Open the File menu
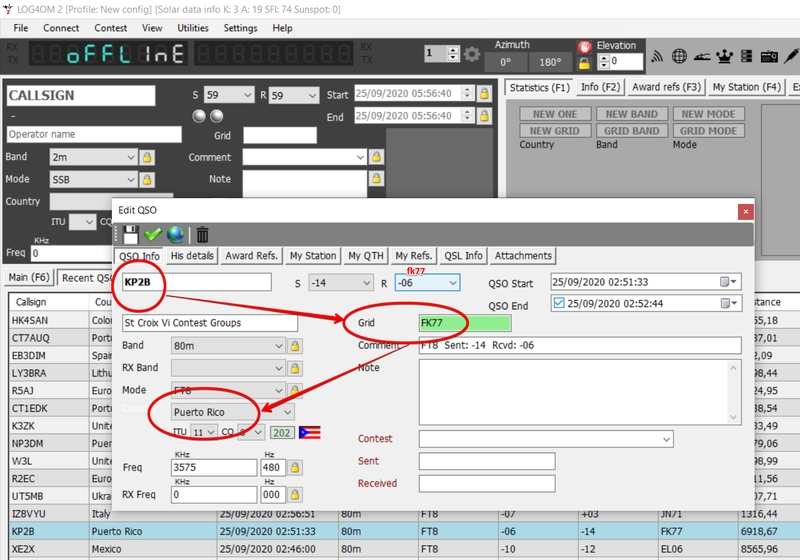This screenshot has width=800, height=560. [x=20, y=28]
